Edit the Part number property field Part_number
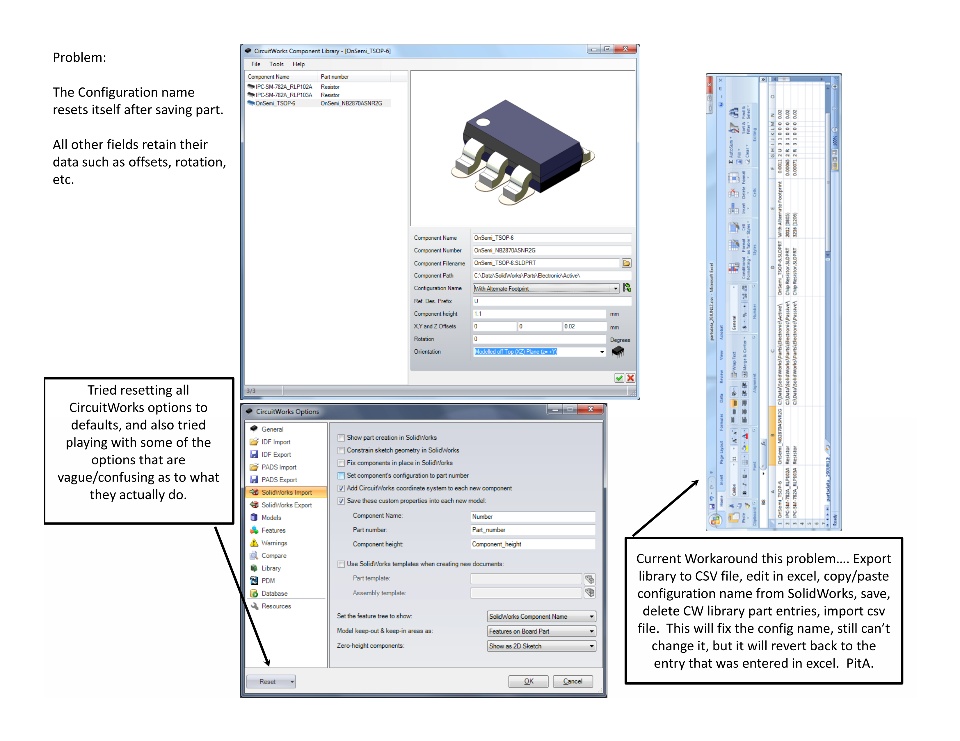 (x=533, y=530)
